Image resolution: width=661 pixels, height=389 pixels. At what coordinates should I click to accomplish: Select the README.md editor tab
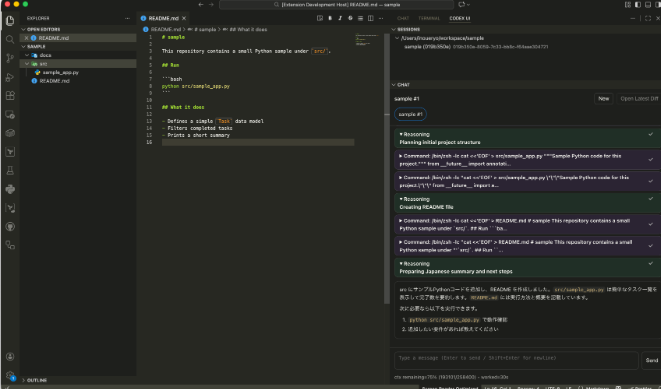point(164,18)
